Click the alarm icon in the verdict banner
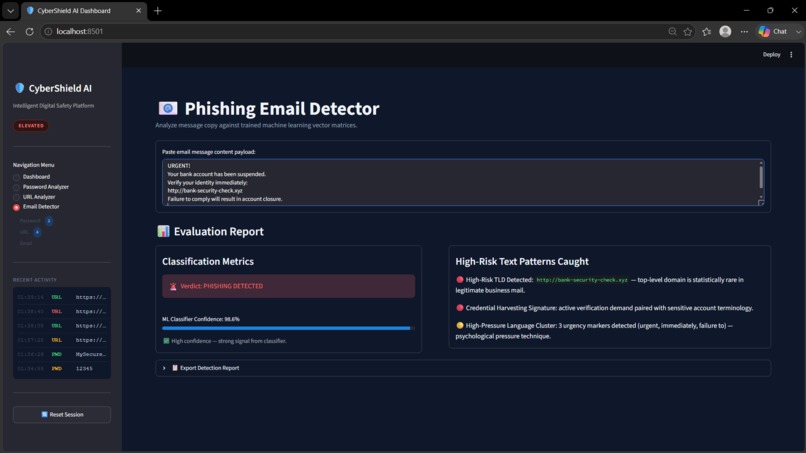Viewport: 806px width, 453px height. pyautogui.click(x=173, y=286)
